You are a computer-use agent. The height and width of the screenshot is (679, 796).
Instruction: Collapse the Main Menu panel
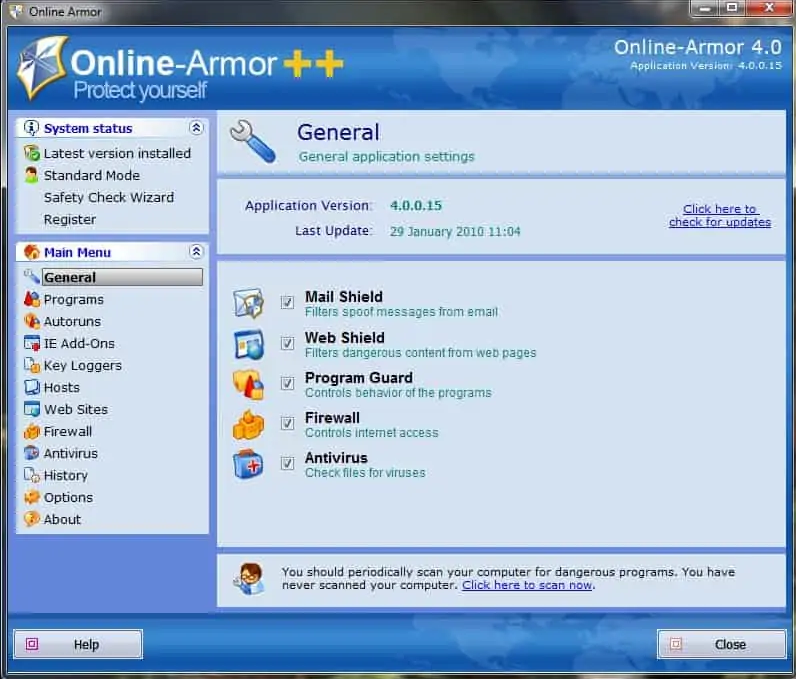[x=196, y=251]
